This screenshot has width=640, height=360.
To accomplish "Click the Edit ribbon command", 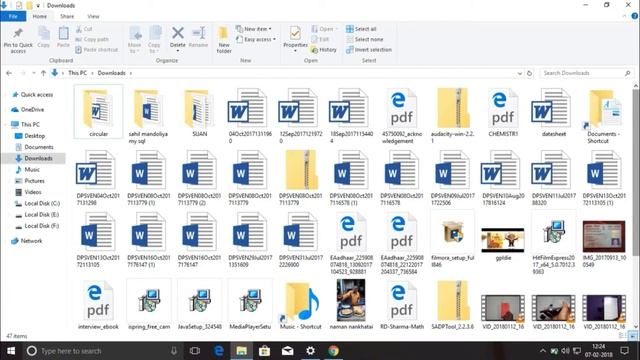I will [x=320, y=40].
